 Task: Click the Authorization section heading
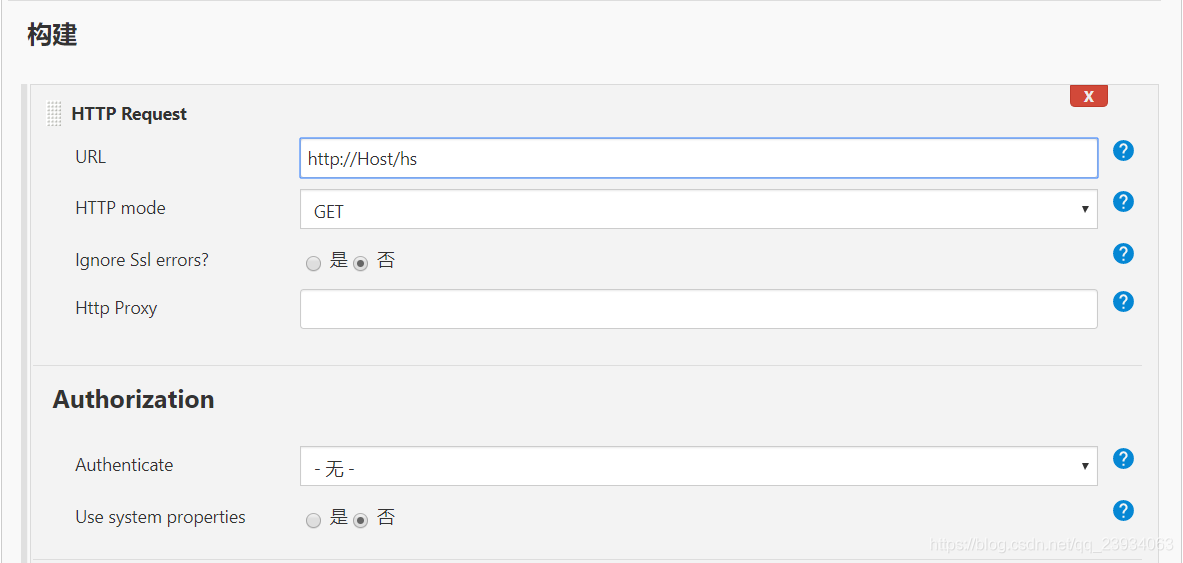(x=134, y=398)
